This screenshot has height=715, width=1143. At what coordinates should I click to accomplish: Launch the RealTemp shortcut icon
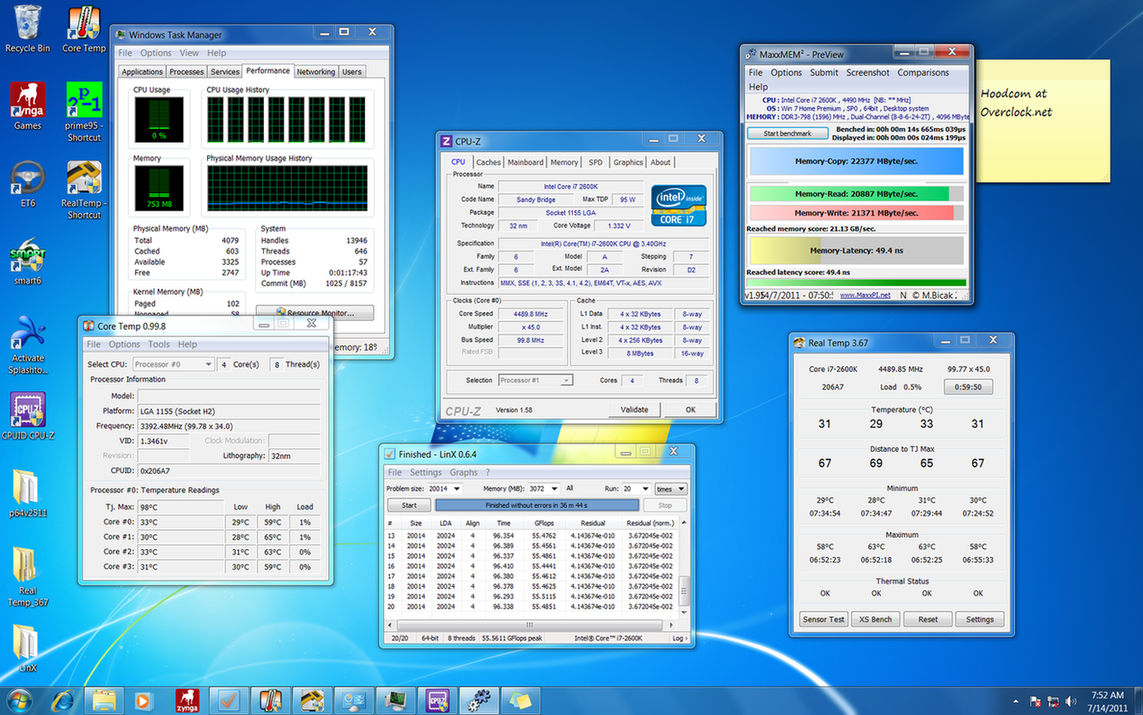84,190
